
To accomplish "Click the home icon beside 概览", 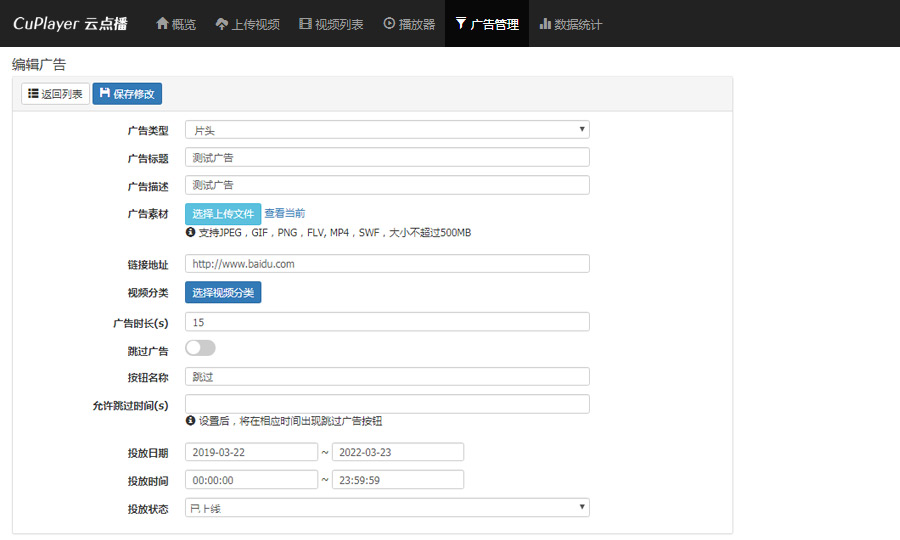I will [x=162, y=24].
